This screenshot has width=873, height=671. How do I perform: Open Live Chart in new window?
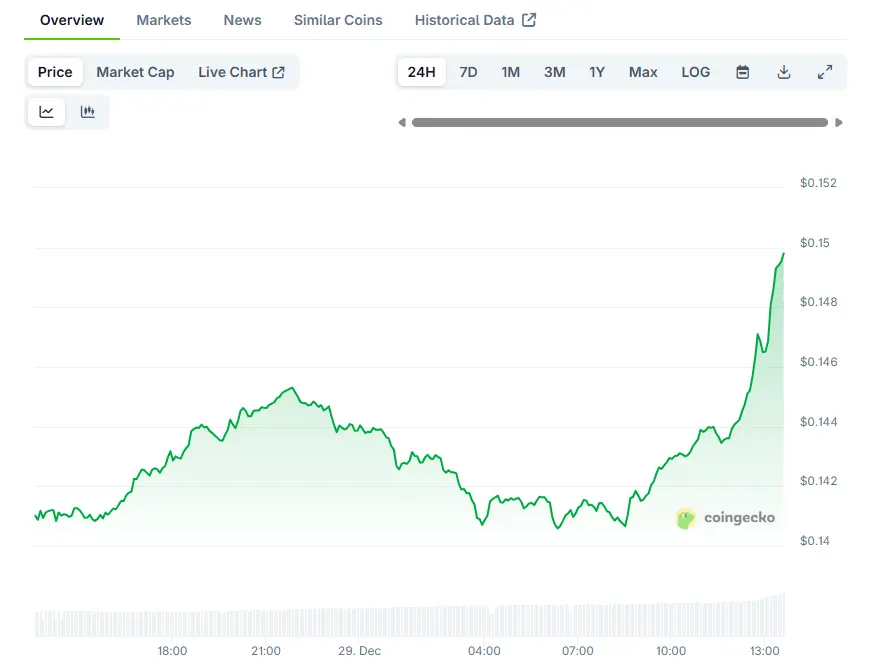[242, 72]
